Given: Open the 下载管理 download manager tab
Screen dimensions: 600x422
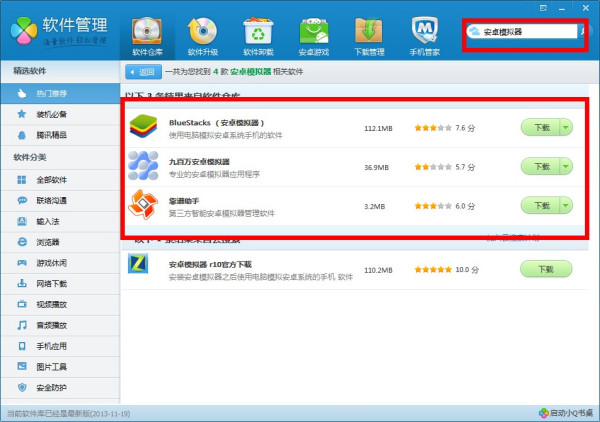Looking at the screenshot, I should [369, 37].
